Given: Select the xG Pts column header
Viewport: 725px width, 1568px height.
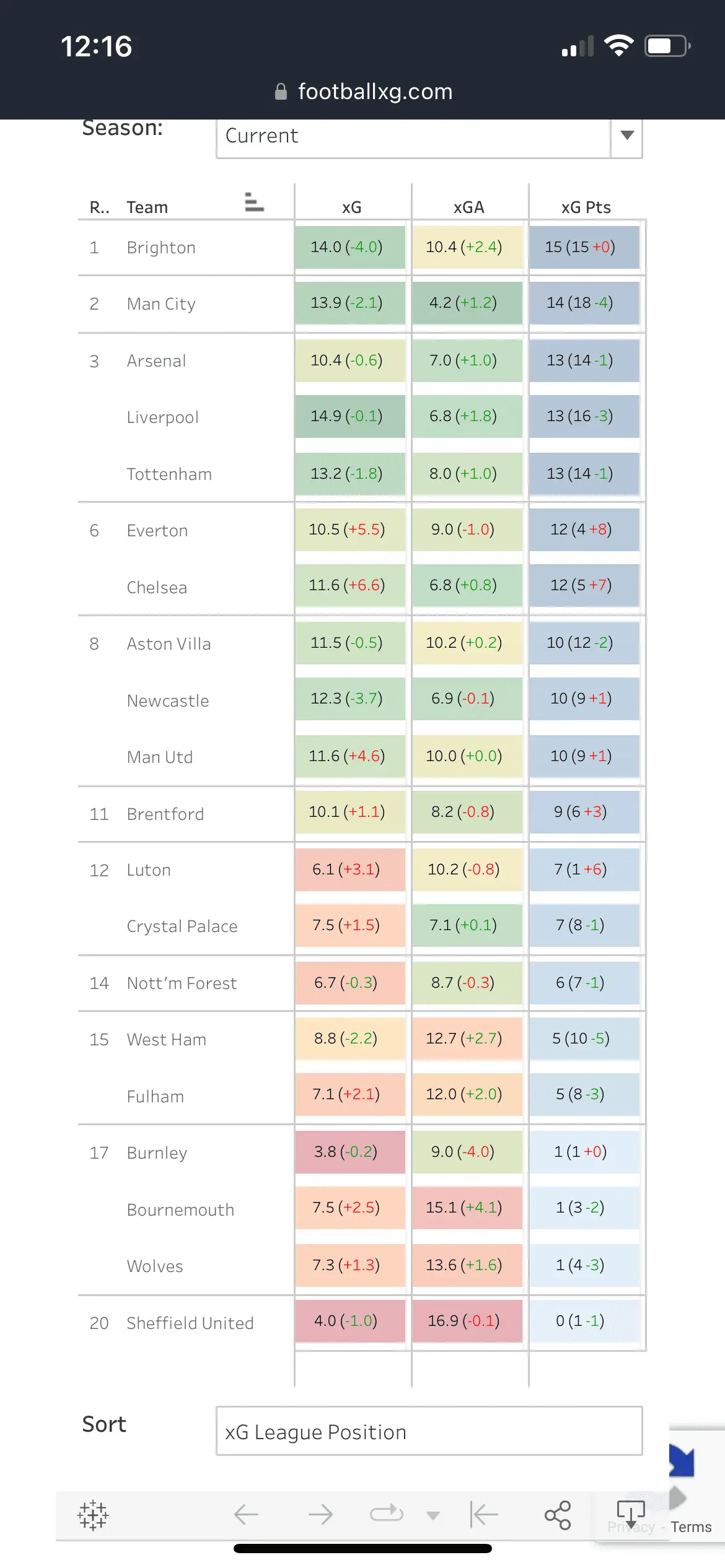Looking at the screenshot, I should pyautogui.click(x=586, y=207).
